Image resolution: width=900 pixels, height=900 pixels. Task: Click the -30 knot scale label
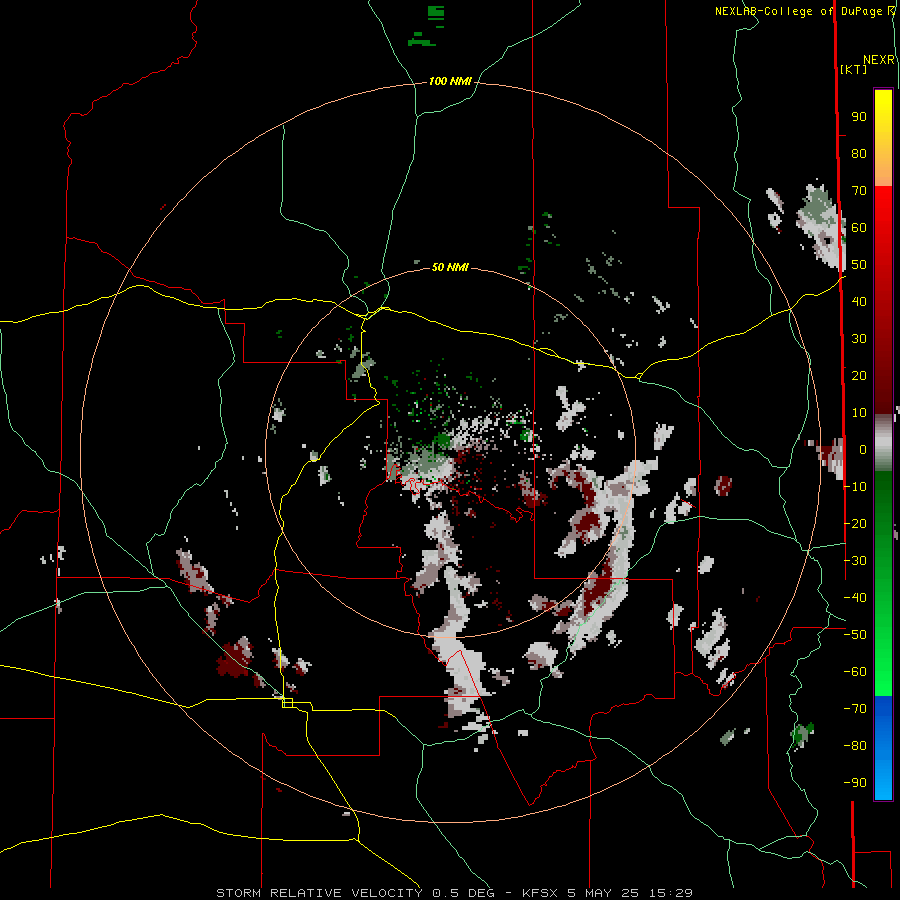click(x=856, y=561)
